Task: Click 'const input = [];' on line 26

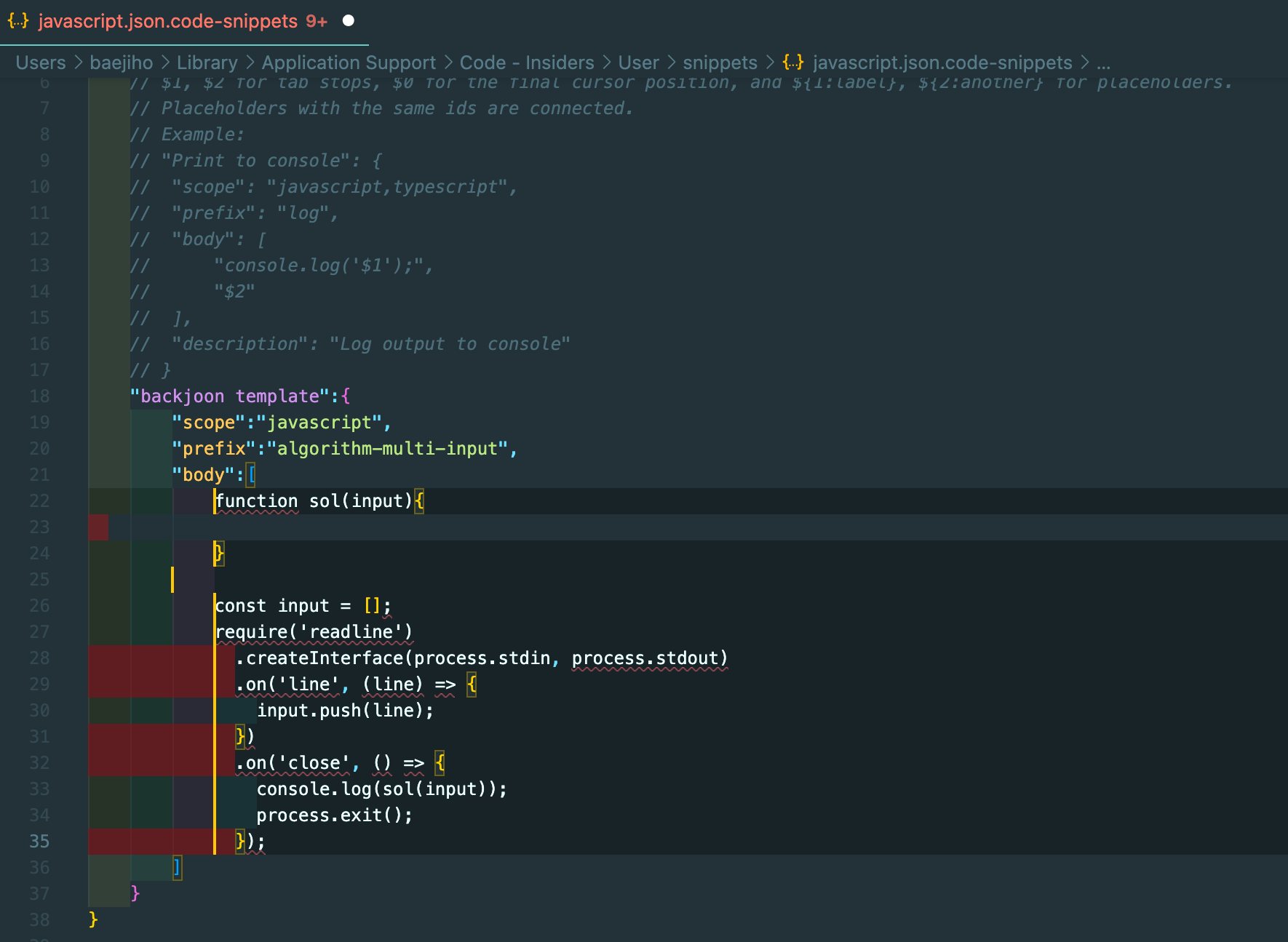Action: (x=303, y=606)
